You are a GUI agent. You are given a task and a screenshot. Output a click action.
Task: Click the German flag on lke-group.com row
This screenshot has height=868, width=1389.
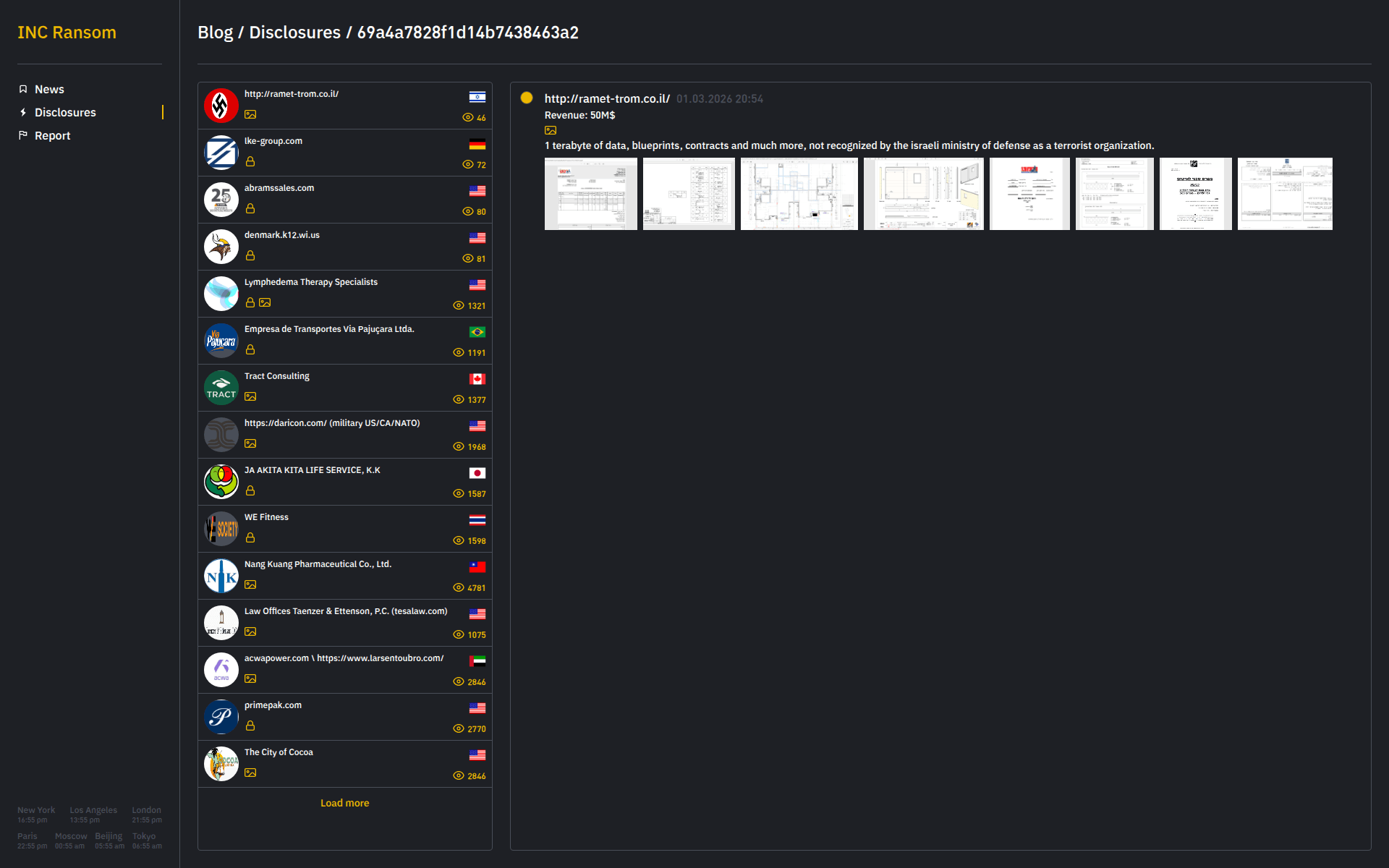pos(477,144)
